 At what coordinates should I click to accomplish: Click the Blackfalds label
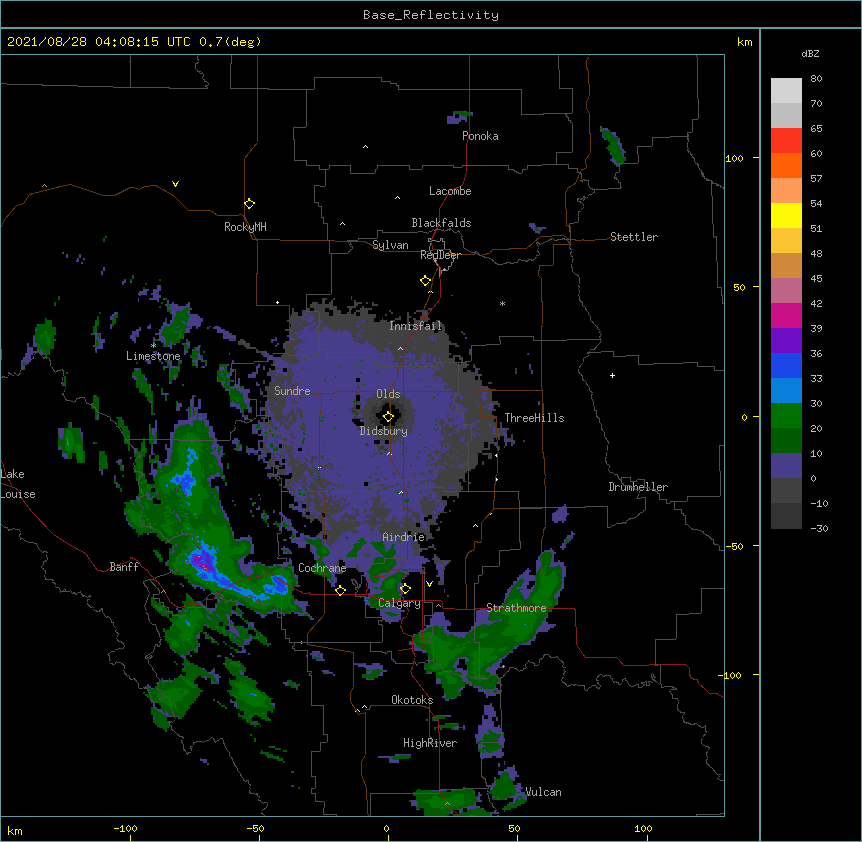coord(441,223)
